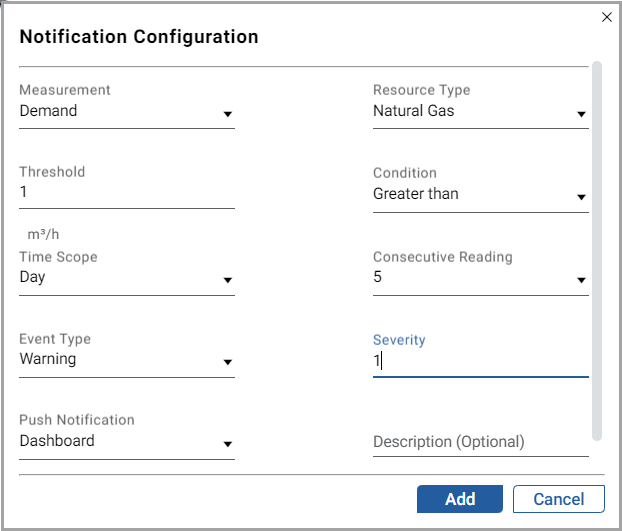This screenshot has width=622, height=531.
Task: Select the Natural Gas resource type value
Action: pos(413,111)
